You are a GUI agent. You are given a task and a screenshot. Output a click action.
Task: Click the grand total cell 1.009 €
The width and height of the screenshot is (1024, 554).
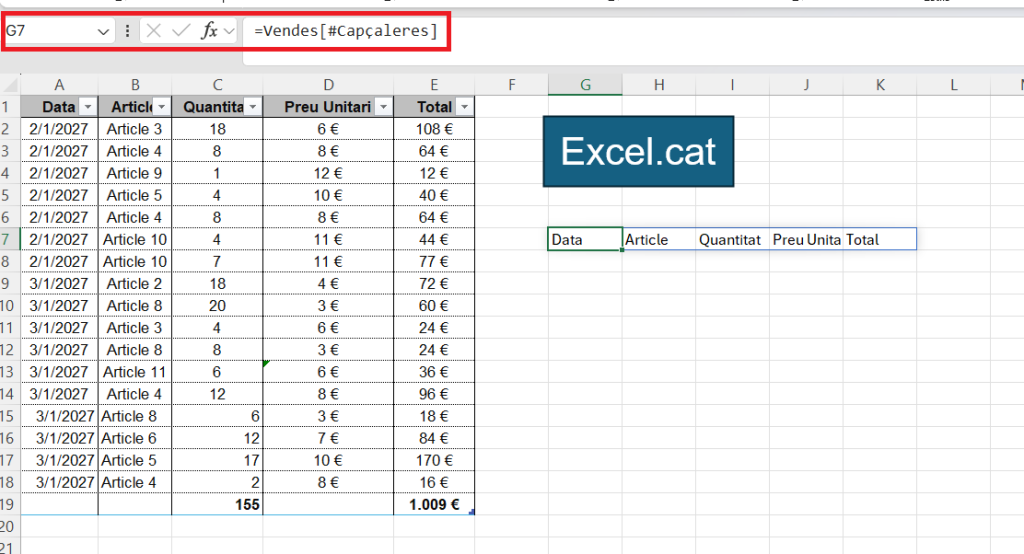[434, 504]
